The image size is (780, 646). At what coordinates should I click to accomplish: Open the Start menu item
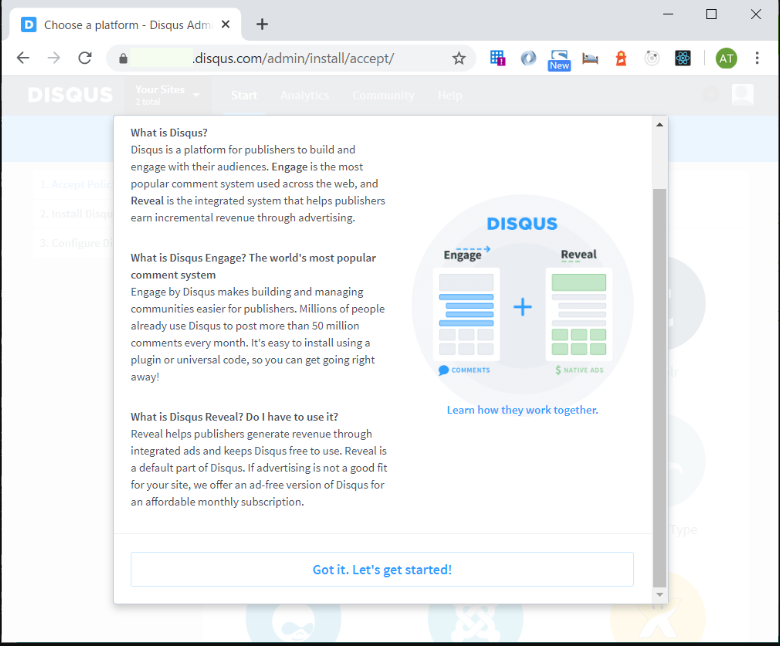[244, 95]
